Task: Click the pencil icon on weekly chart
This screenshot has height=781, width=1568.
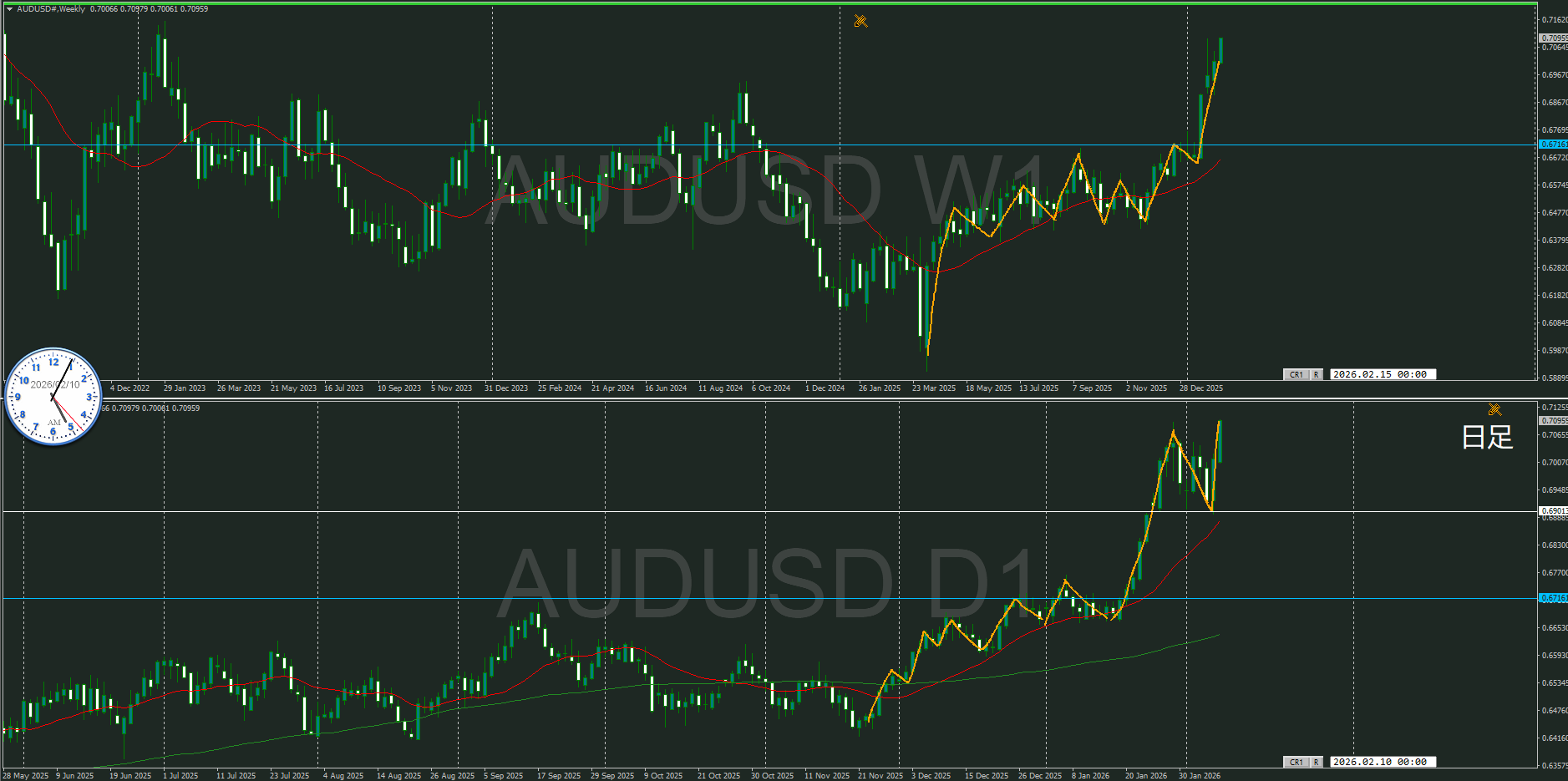Action: [x=860, y=21]
